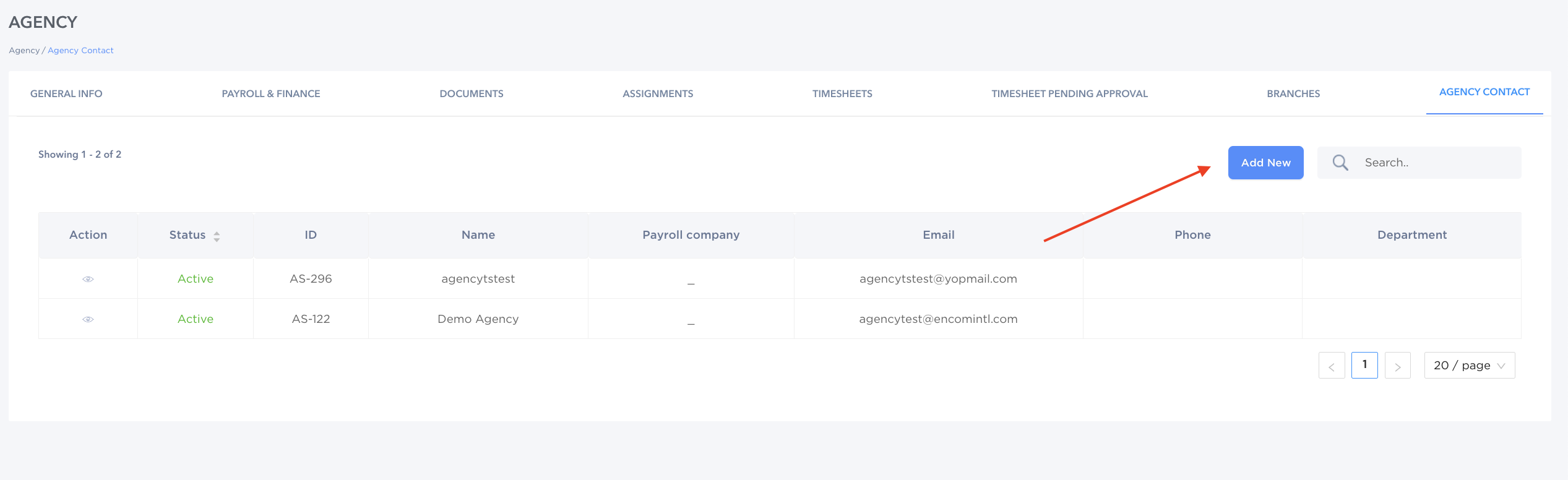Sort table by Status column arrows
This screenshot has height=480, width=1568.
pyautogui.click(x=217, y=236)
